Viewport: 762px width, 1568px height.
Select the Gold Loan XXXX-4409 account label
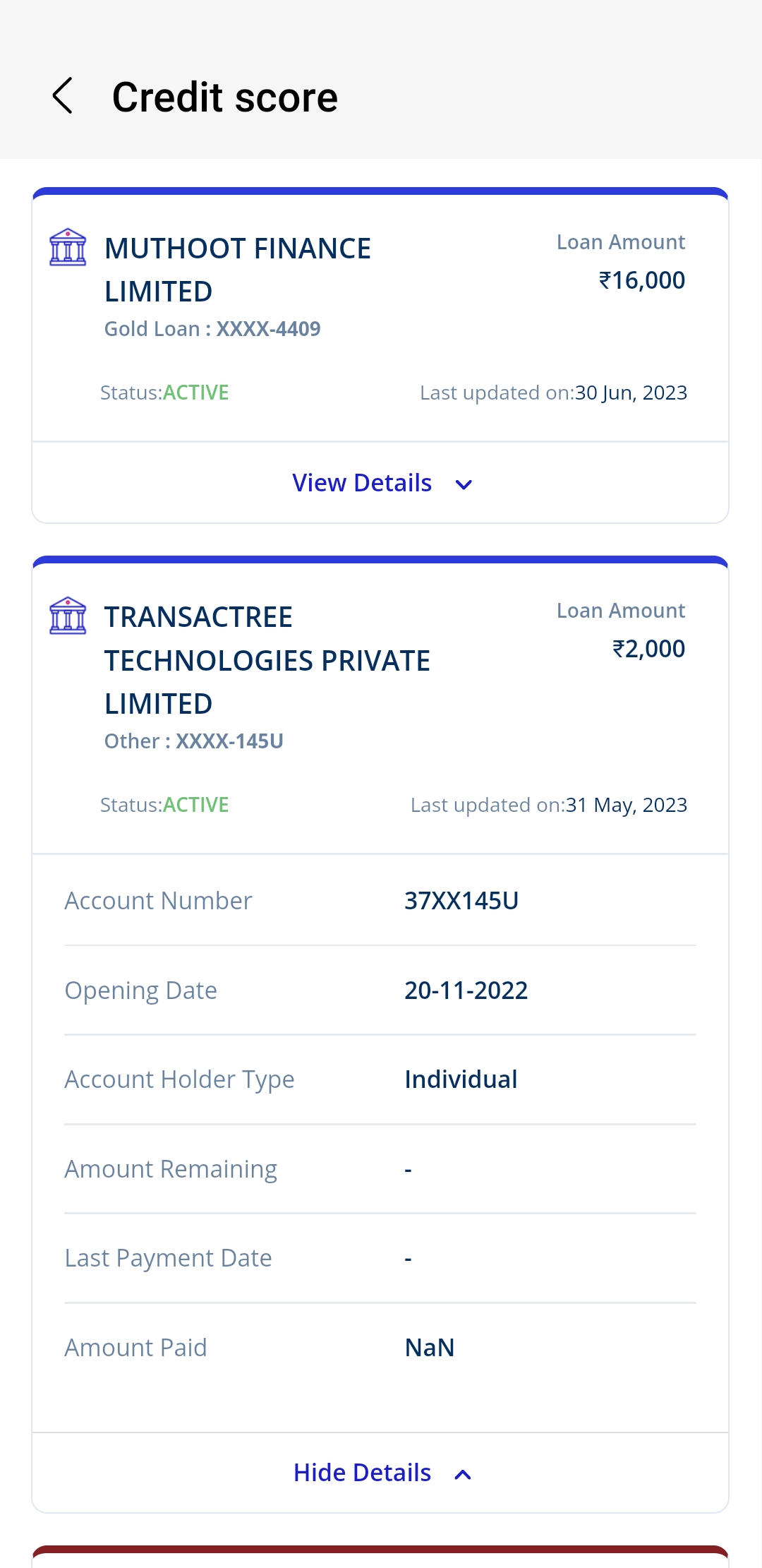coord(212,329)
